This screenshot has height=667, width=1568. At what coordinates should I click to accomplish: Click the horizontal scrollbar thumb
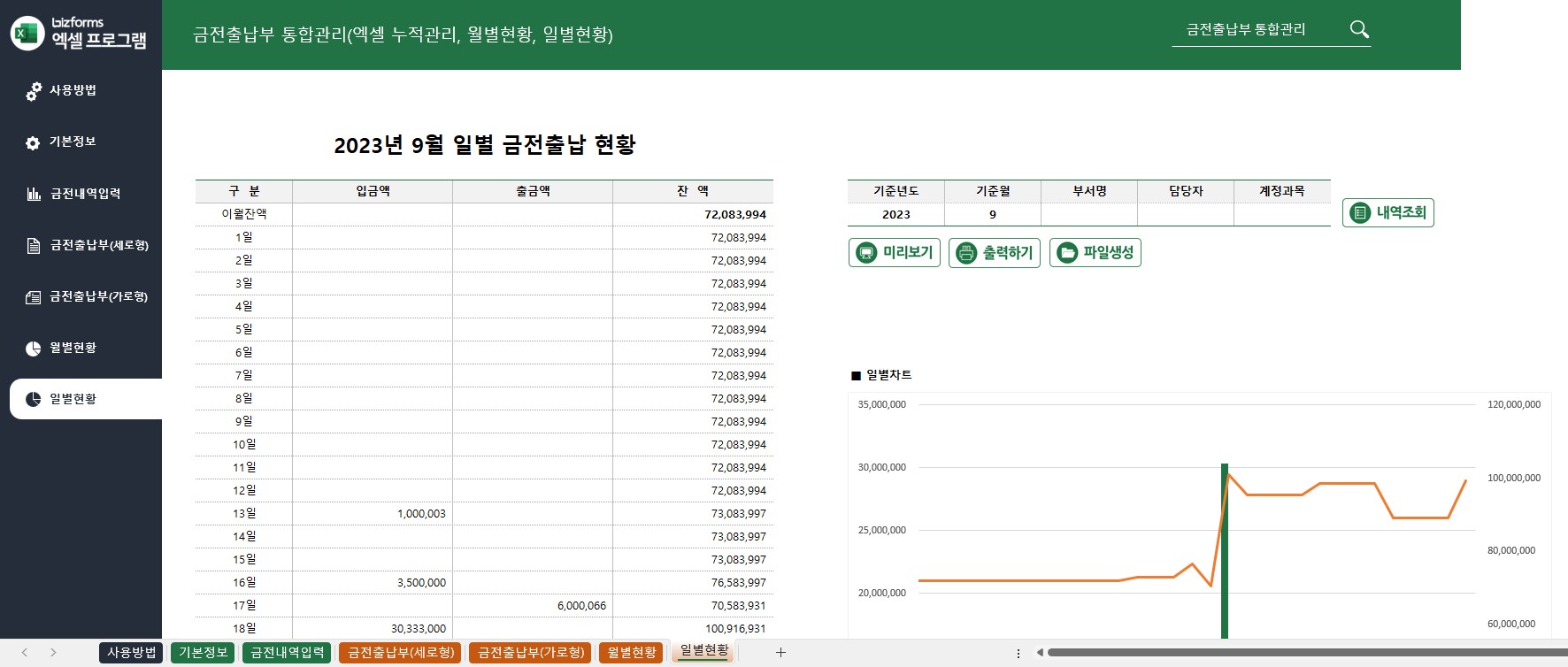1307,653
